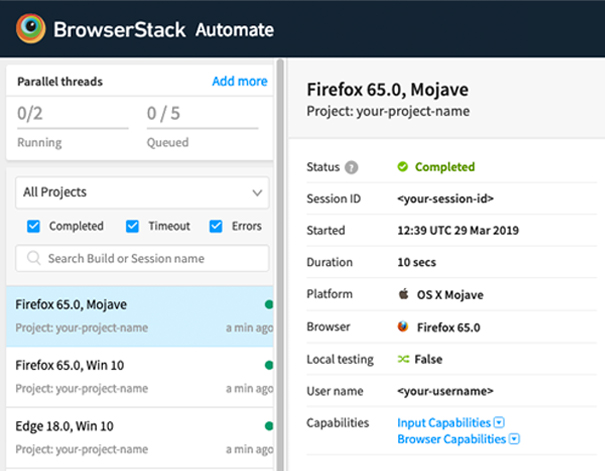Click the 12:39 UTC 29 Mar 2019 start time
Screen dimensions: 605x471
(x=458, y=230)
